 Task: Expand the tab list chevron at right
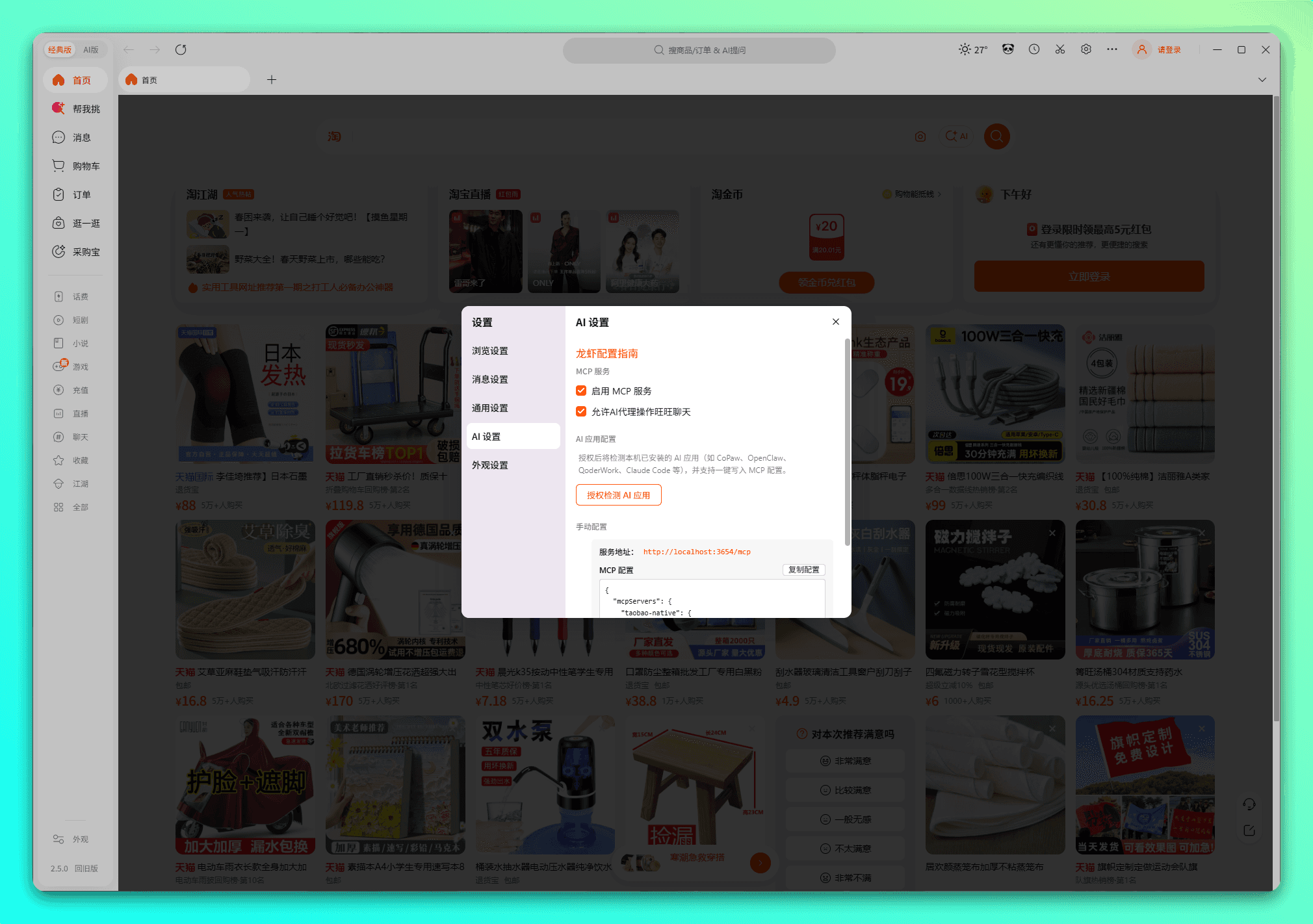(1262, 79)
